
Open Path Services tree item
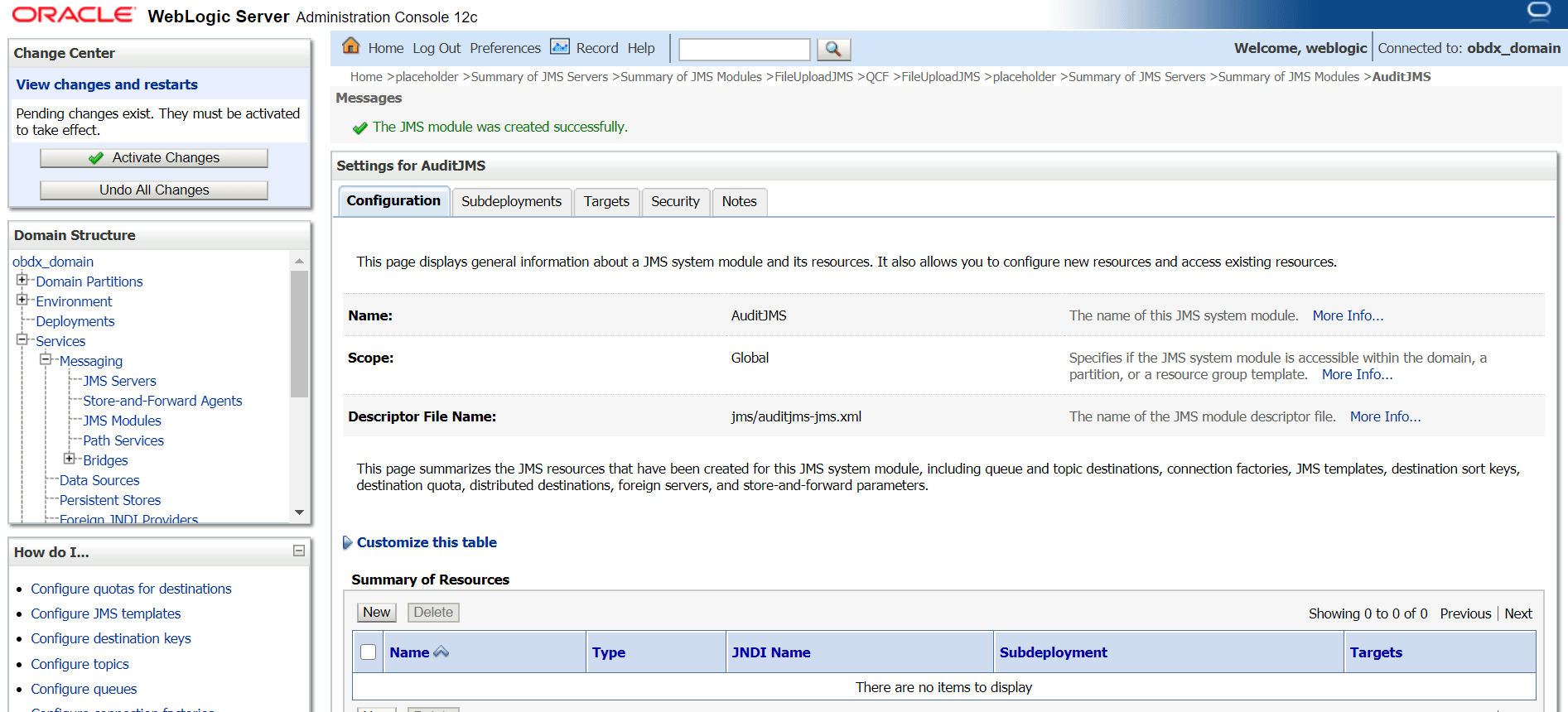[123, 440]
